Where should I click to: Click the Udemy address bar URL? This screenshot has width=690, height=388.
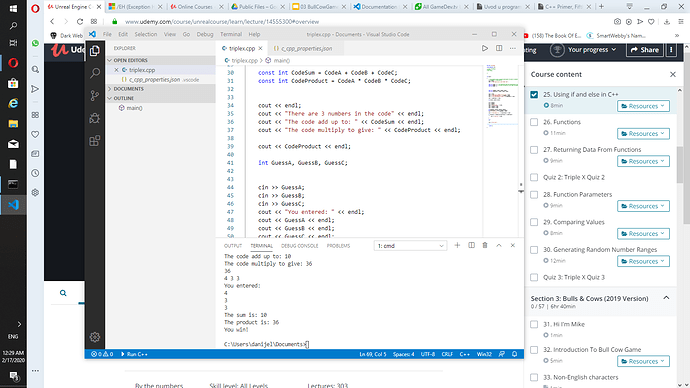pyautogui.click(x=222, y=22)
